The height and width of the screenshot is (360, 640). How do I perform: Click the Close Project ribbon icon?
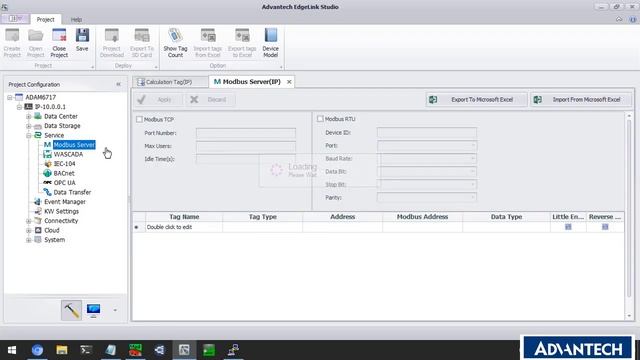(x=59, y=43)
